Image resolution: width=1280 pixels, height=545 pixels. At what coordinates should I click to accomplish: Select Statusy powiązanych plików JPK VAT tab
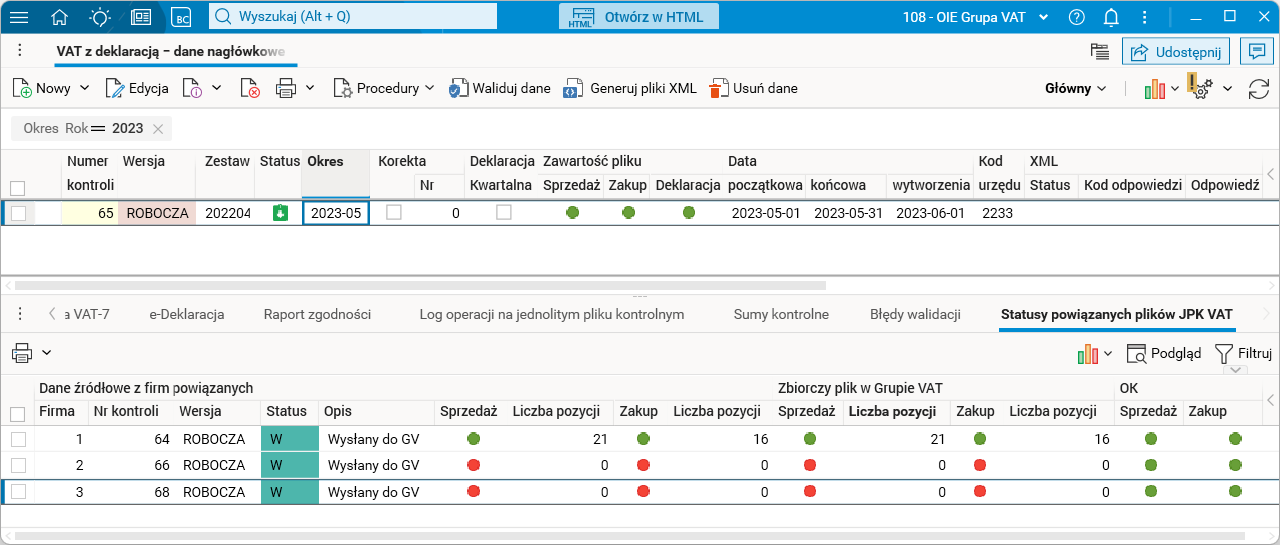pos(1117,314)
